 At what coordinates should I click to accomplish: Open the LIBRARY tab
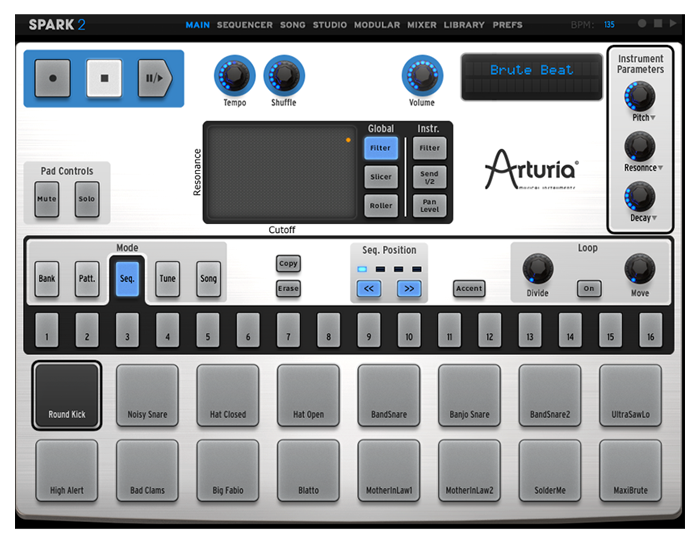(x=464, y=25)
